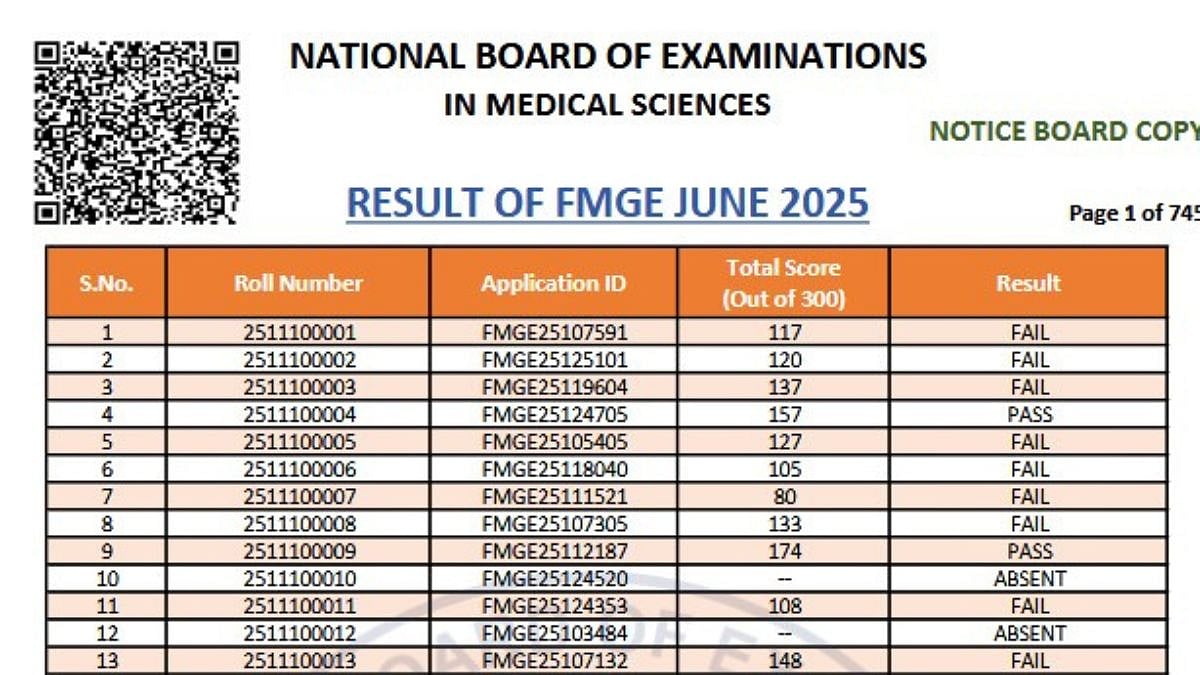Click the RESULT OF FMGE JUNE 2025 heading

[607, 203]
